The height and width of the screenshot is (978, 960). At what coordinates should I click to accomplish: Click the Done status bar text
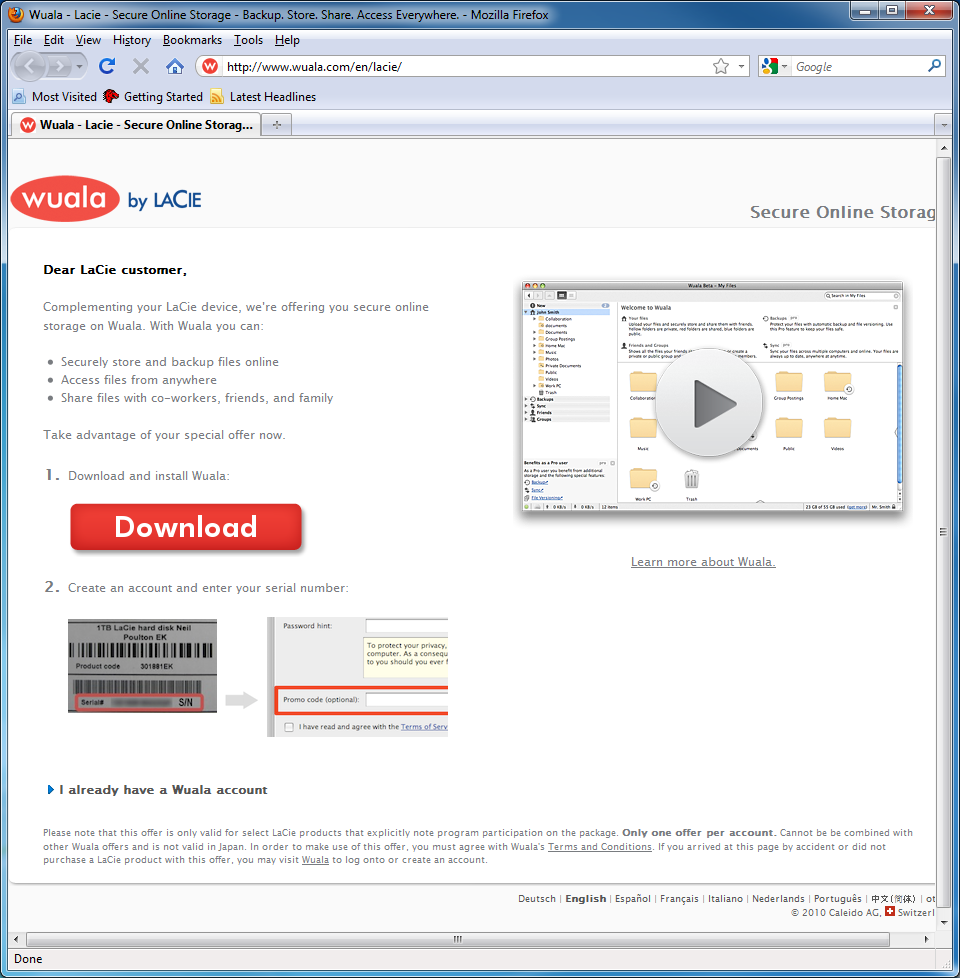click(28, 959)
